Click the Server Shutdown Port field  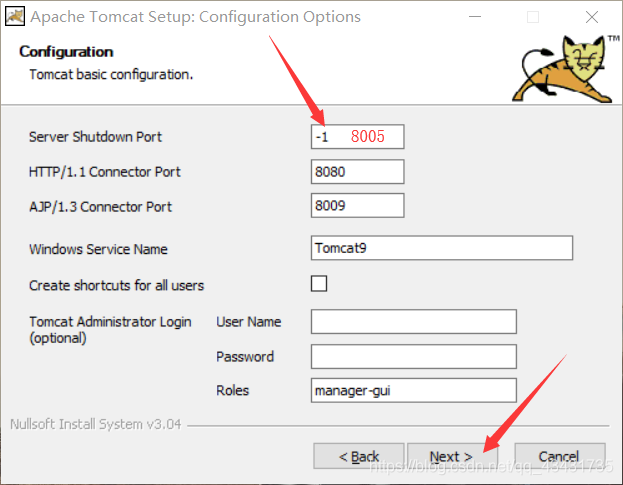pos(357,137)
